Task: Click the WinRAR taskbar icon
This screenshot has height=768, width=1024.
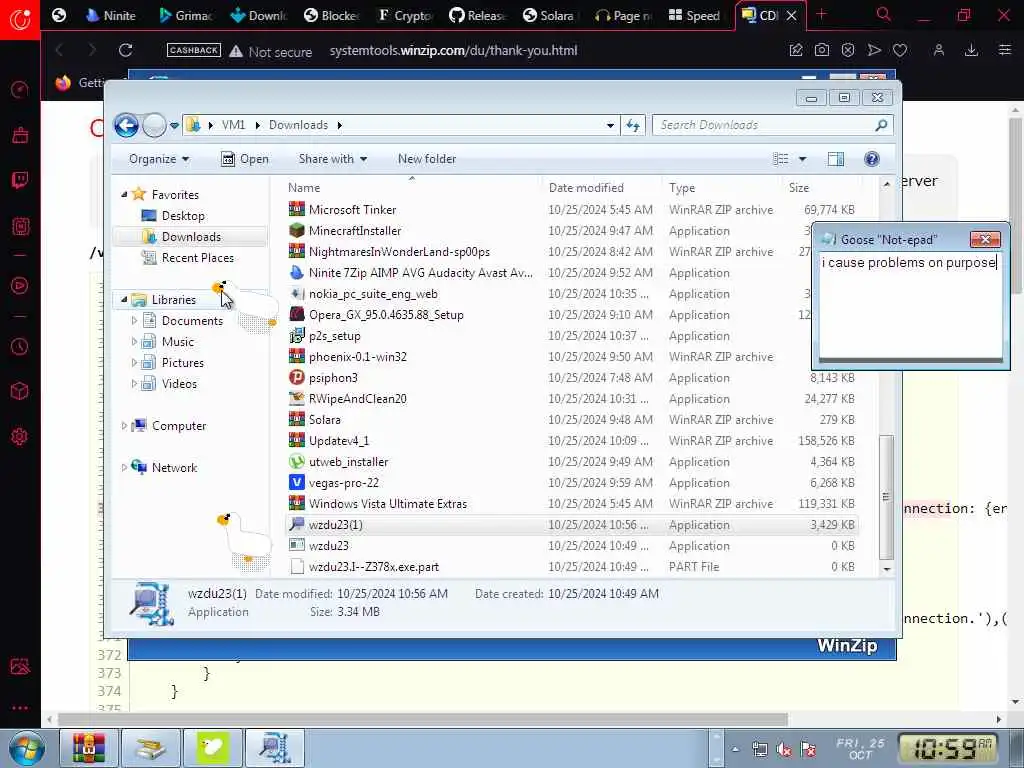Action: tap(88, 748)
